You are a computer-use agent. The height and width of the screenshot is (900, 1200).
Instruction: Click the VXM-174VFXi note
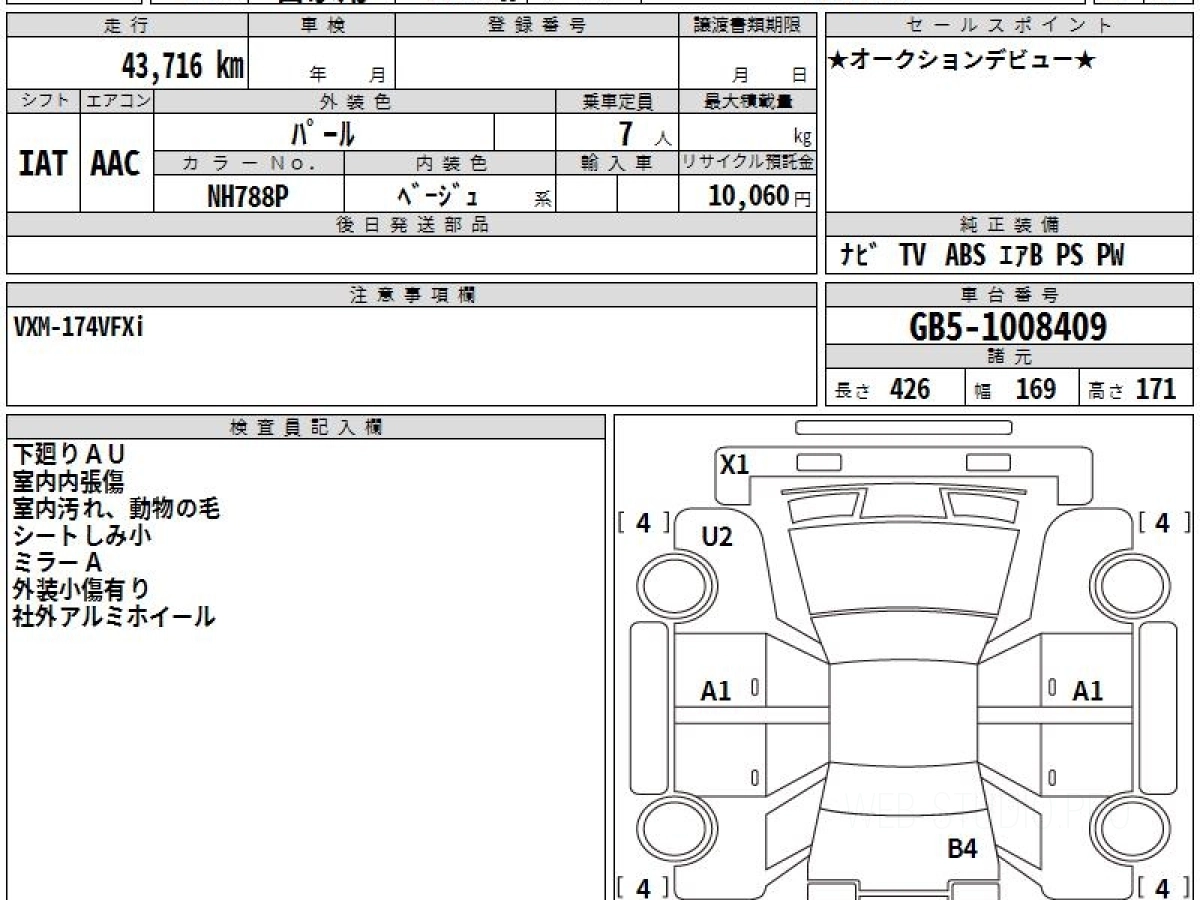click(79, 326)
